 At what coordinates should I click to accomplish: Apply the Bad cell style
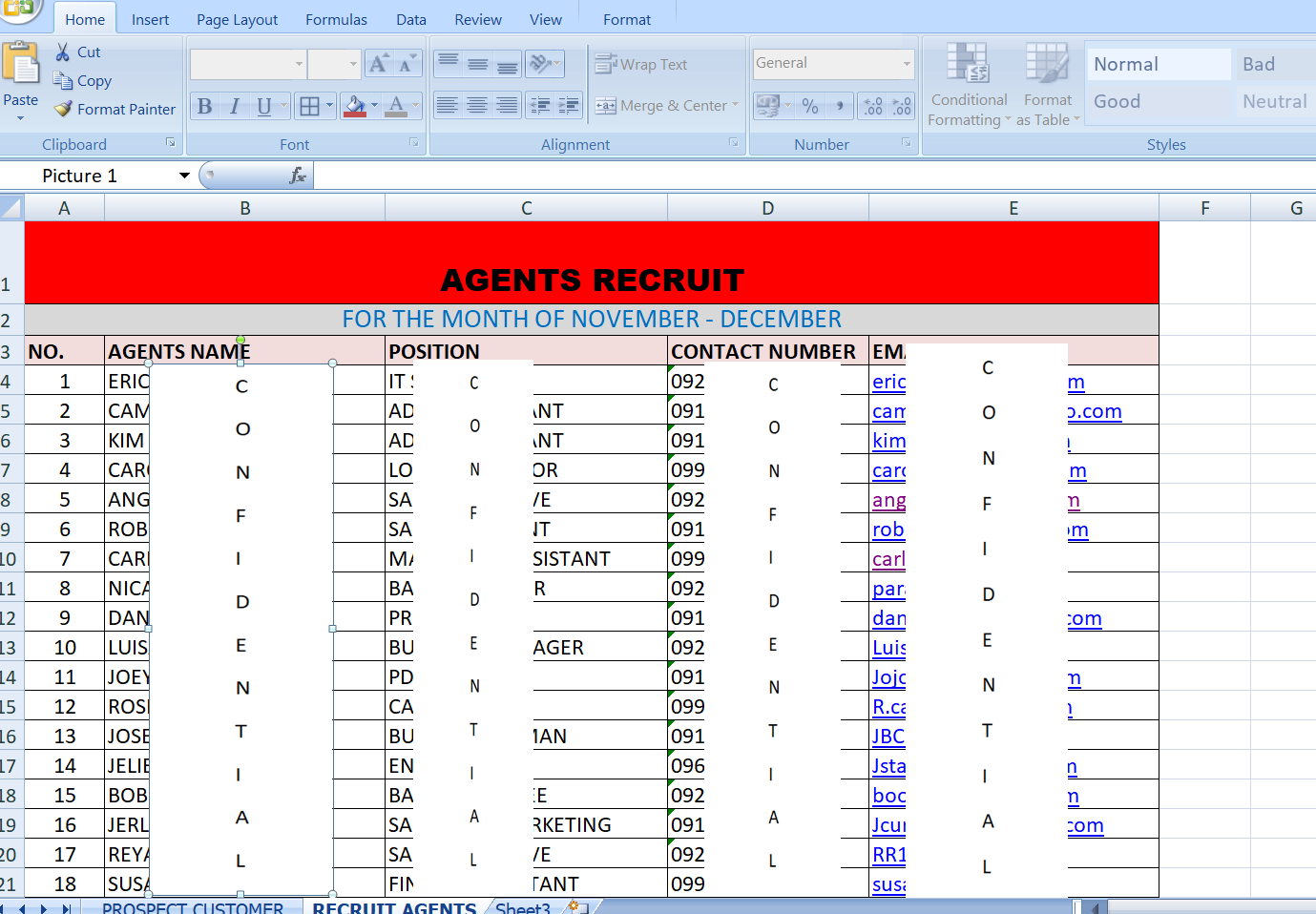click(1276, 64)
